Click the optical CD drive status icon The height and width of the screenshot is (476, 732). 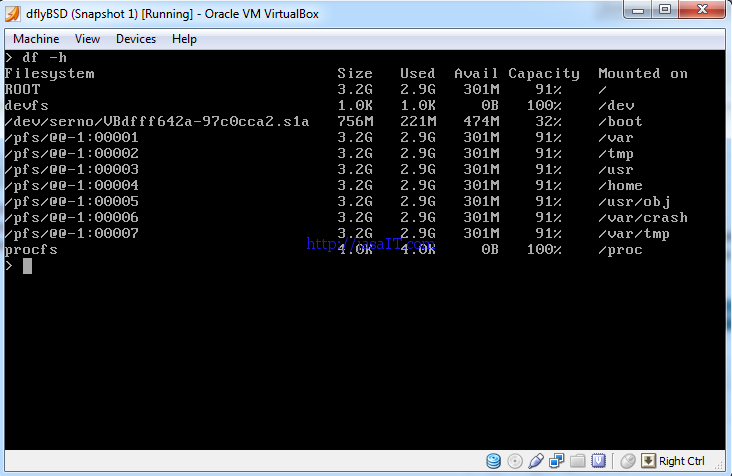pyautogui.click(x=515, y=461)
